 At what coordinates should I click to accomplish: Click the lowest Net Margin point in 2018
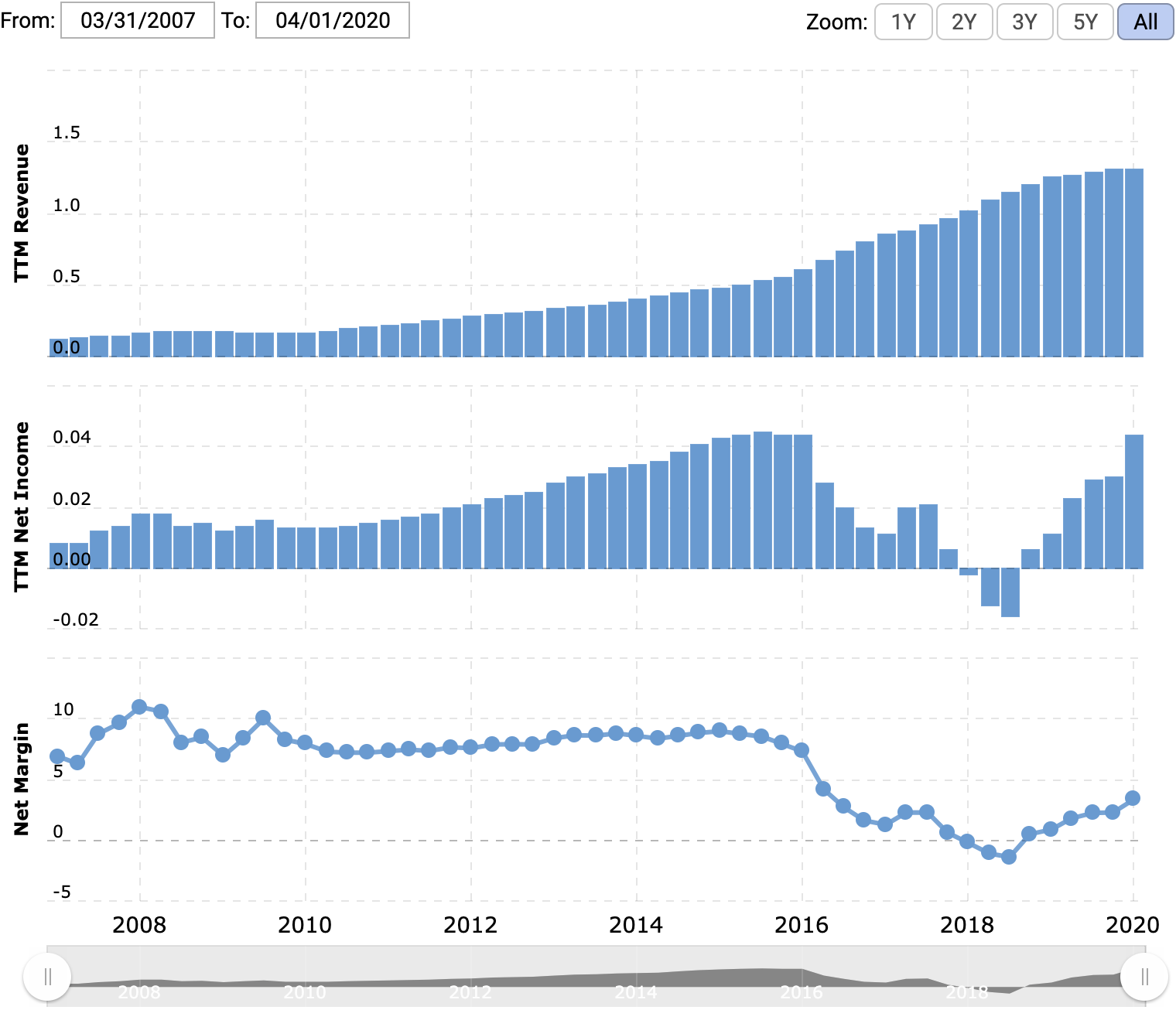(x=1008, y=857)
